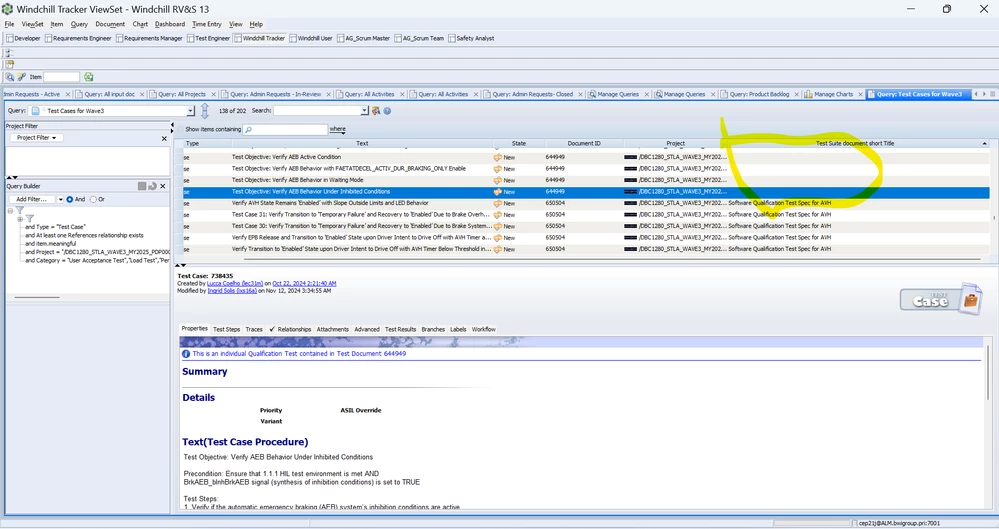
Task: Toggle the Windchill User viewset checkbox
Action: [x=293, y=38]
